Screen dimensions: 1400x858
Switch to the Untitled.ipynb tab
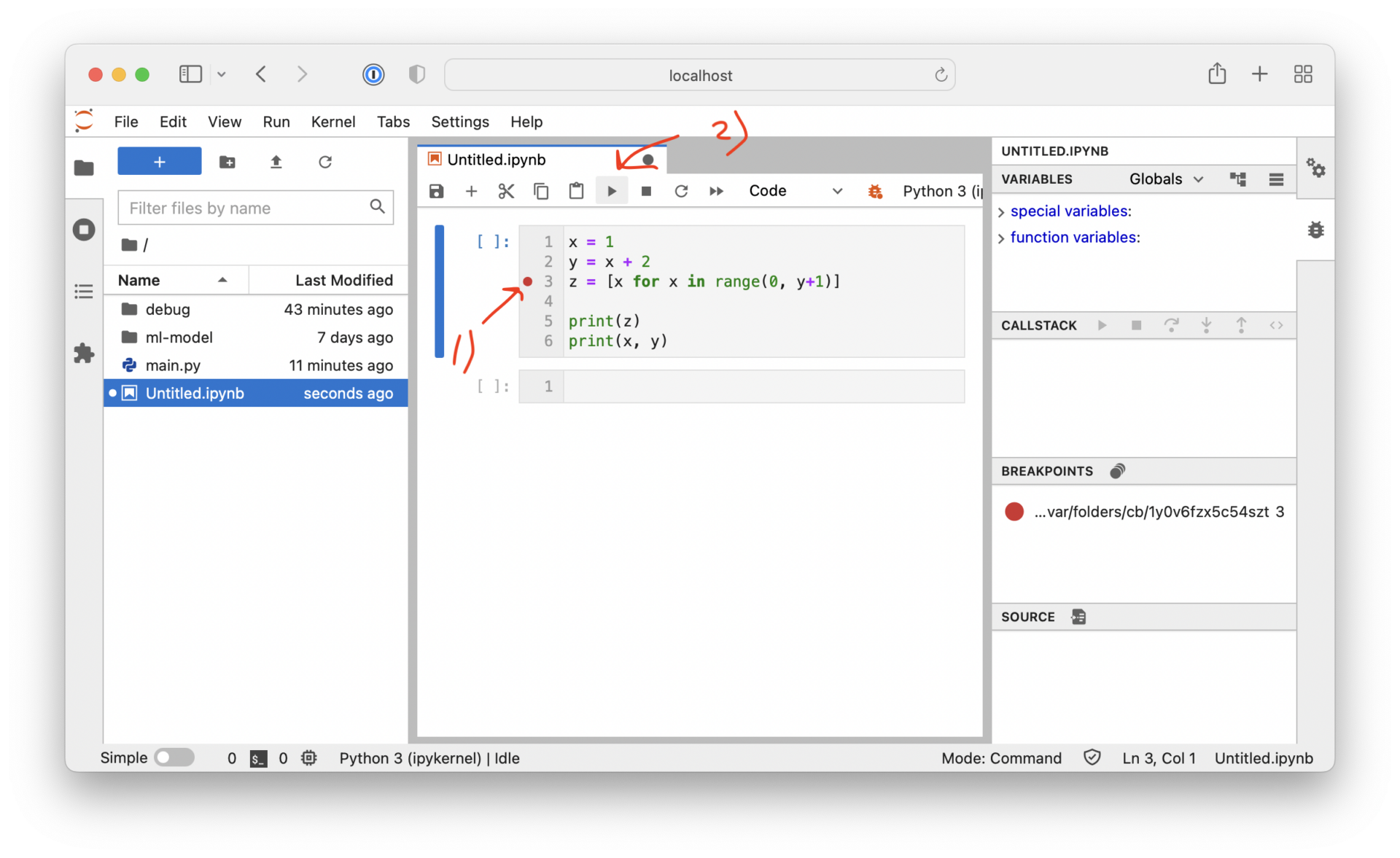point(494,159)
